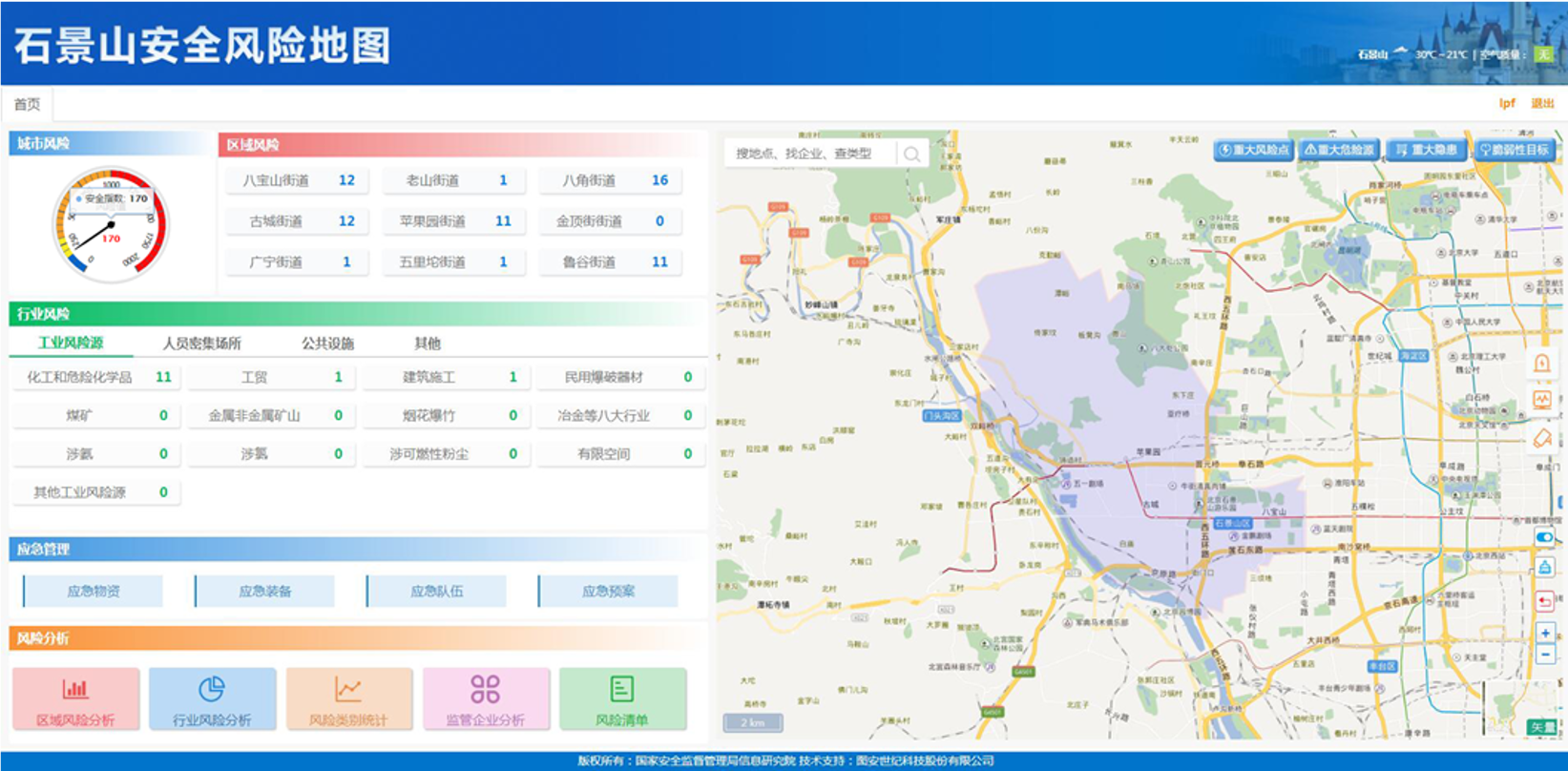Click the red back arrow map icon
This screenshot has height=771, width=1568.
click(x=1544, y=601)
